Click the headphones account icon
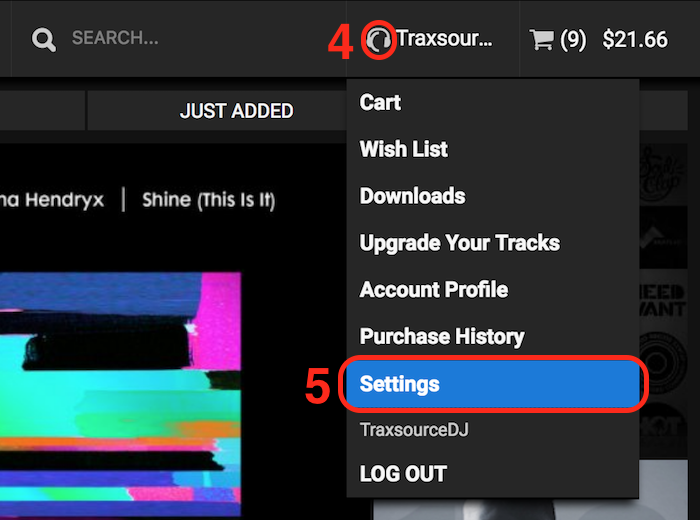 (x=378, y=40)
